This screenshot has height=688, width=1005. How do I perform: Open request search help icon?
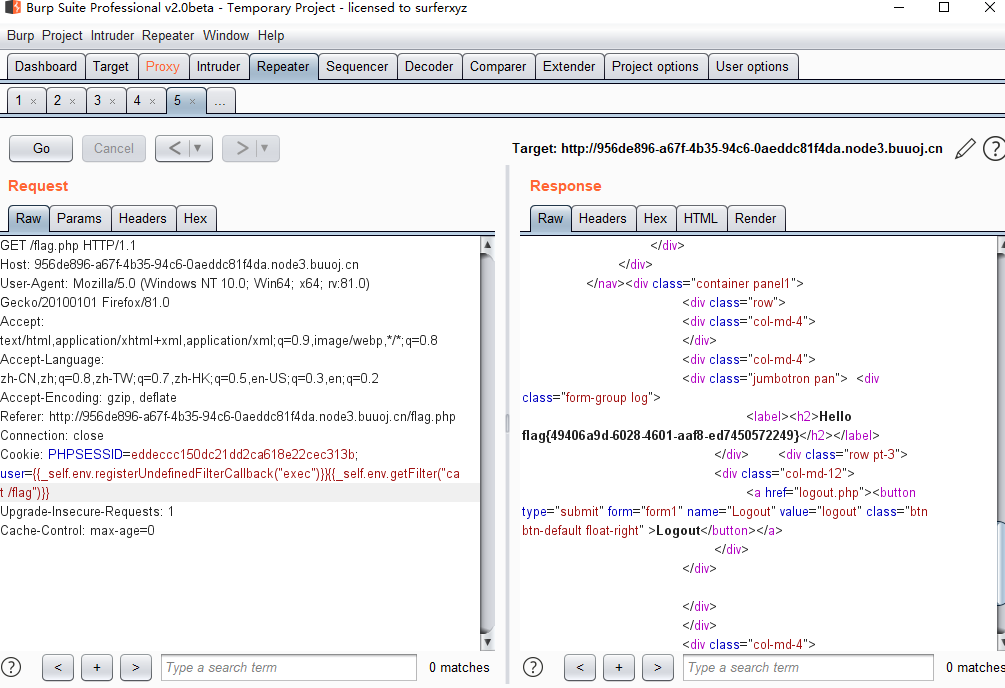(12, 667)
